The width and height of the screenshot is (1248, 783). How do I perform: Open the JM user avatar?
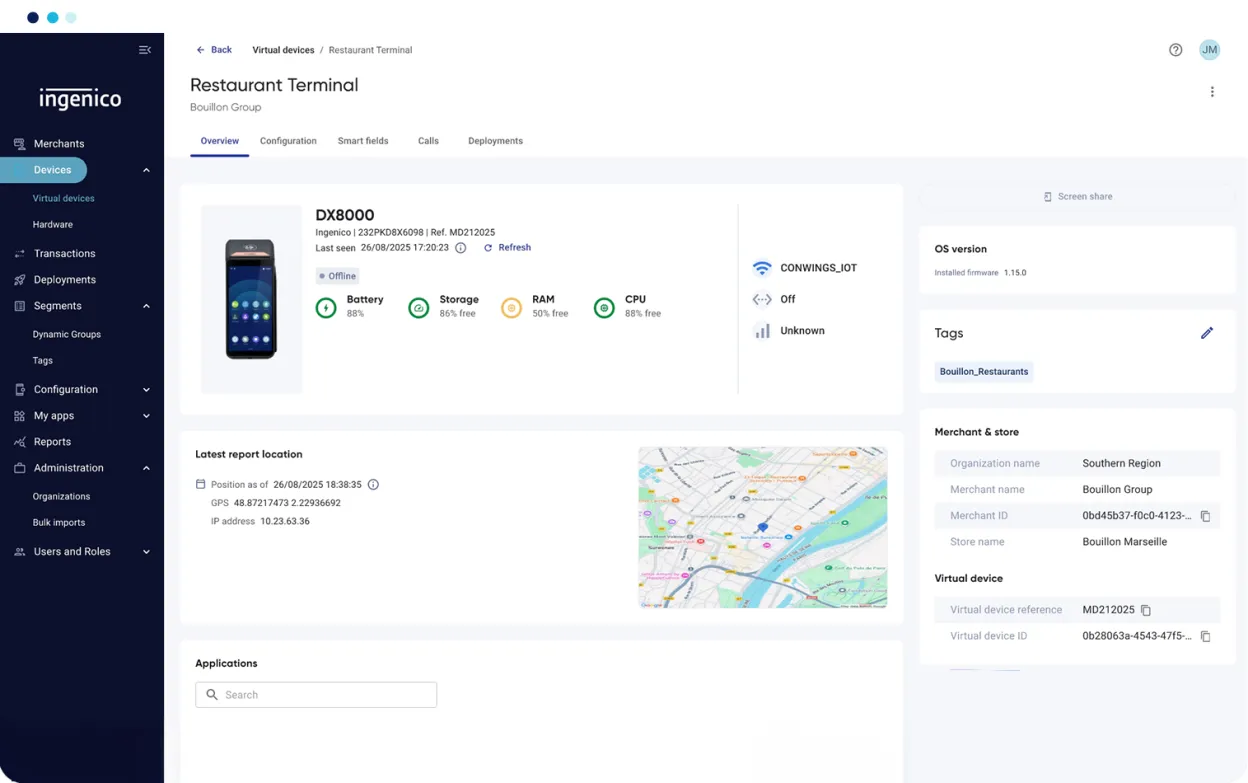pyautogui.click(x=1209, y=50)
